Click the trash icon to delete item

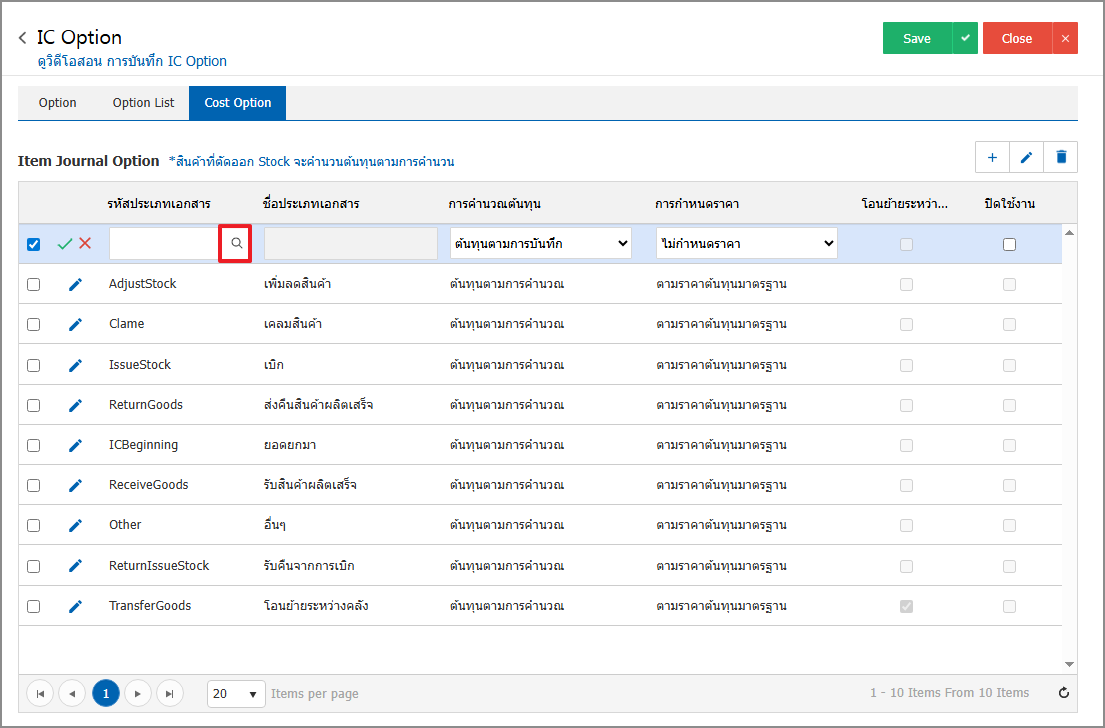tap(1061, 157)
